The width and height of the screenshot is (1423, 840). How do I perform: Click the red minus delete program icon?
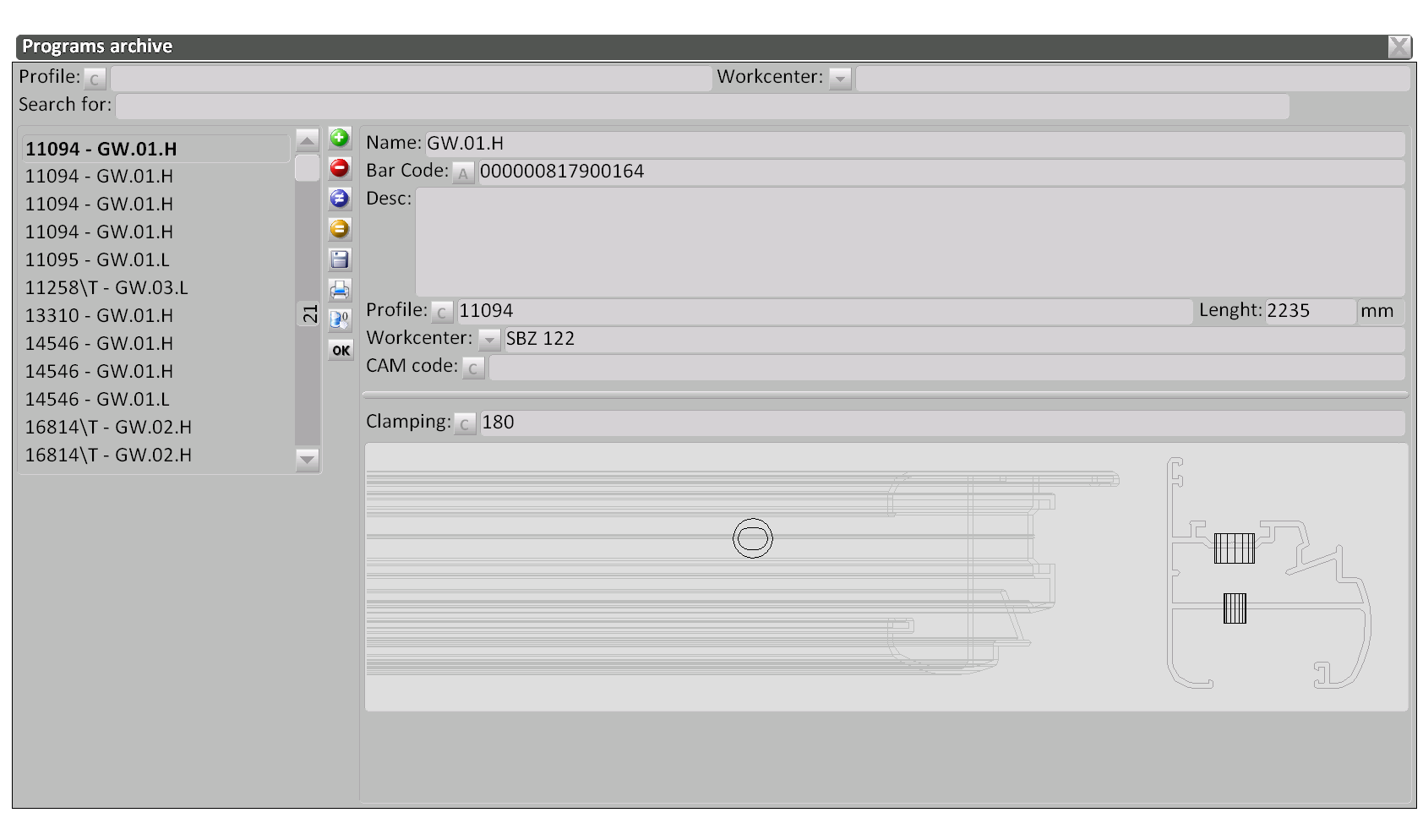pos(340,168)
